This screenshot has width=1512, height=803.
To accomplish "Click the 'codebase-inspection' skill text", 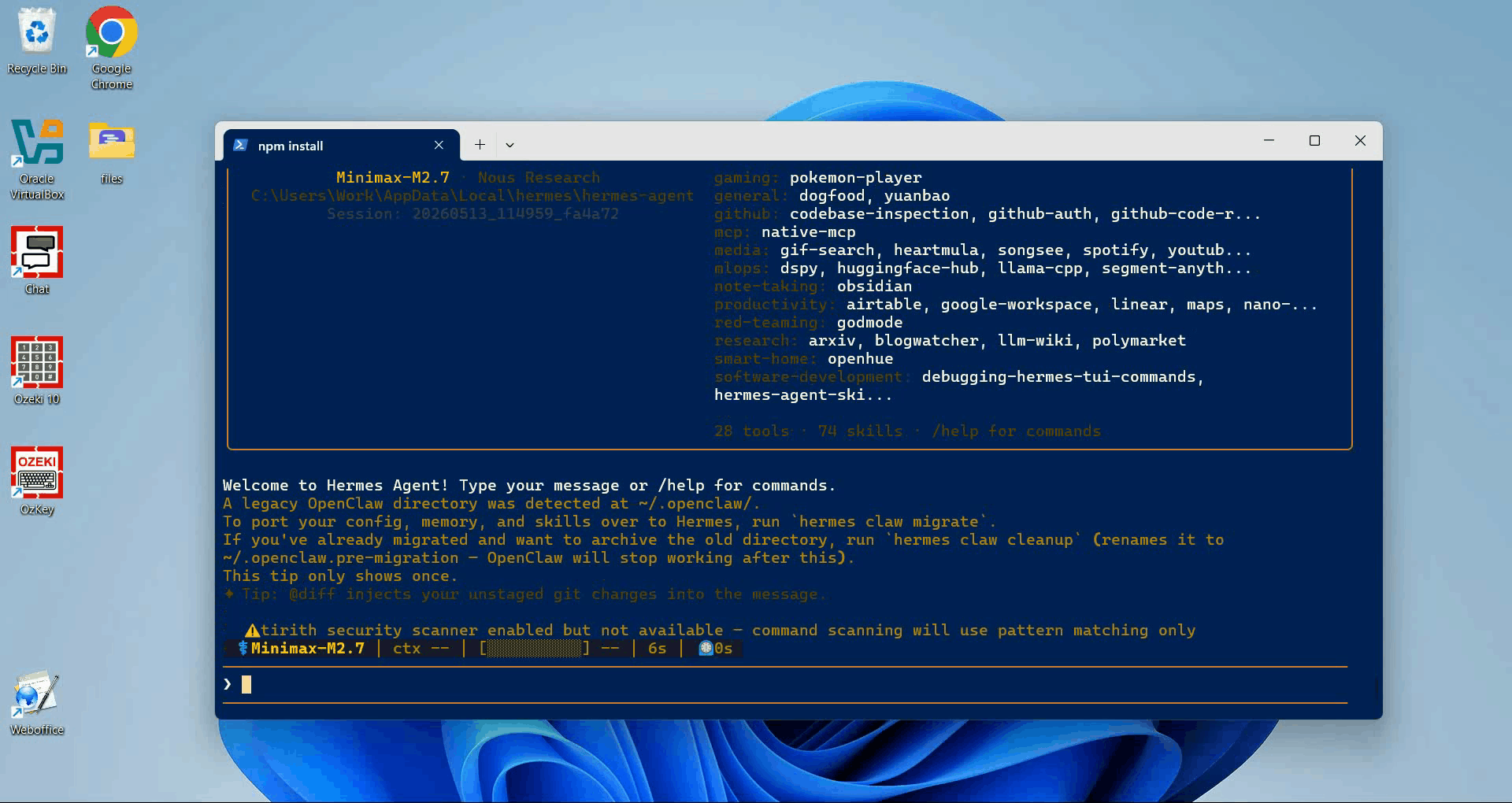I will 879,214.
